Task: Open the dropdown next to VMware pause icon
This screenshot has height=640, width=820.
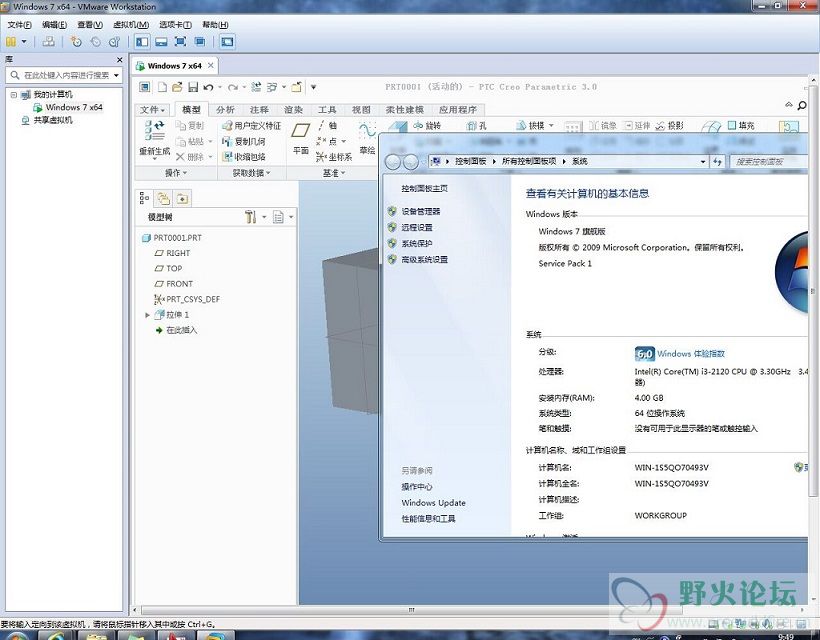Action: tap(24, 41)
